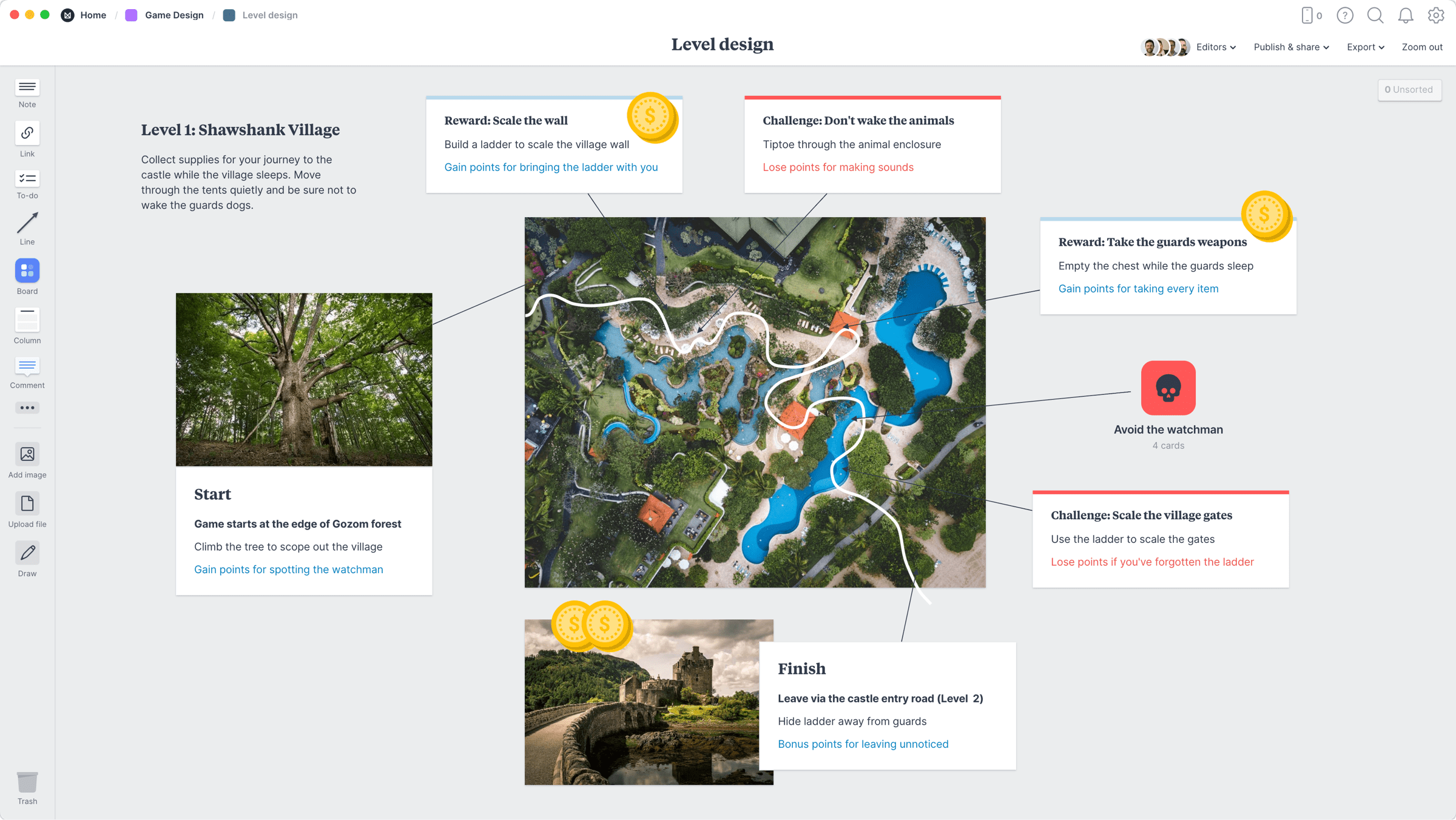Click the search icon in menu bar
1456x820 pixels.
(x=1375, y=15)
